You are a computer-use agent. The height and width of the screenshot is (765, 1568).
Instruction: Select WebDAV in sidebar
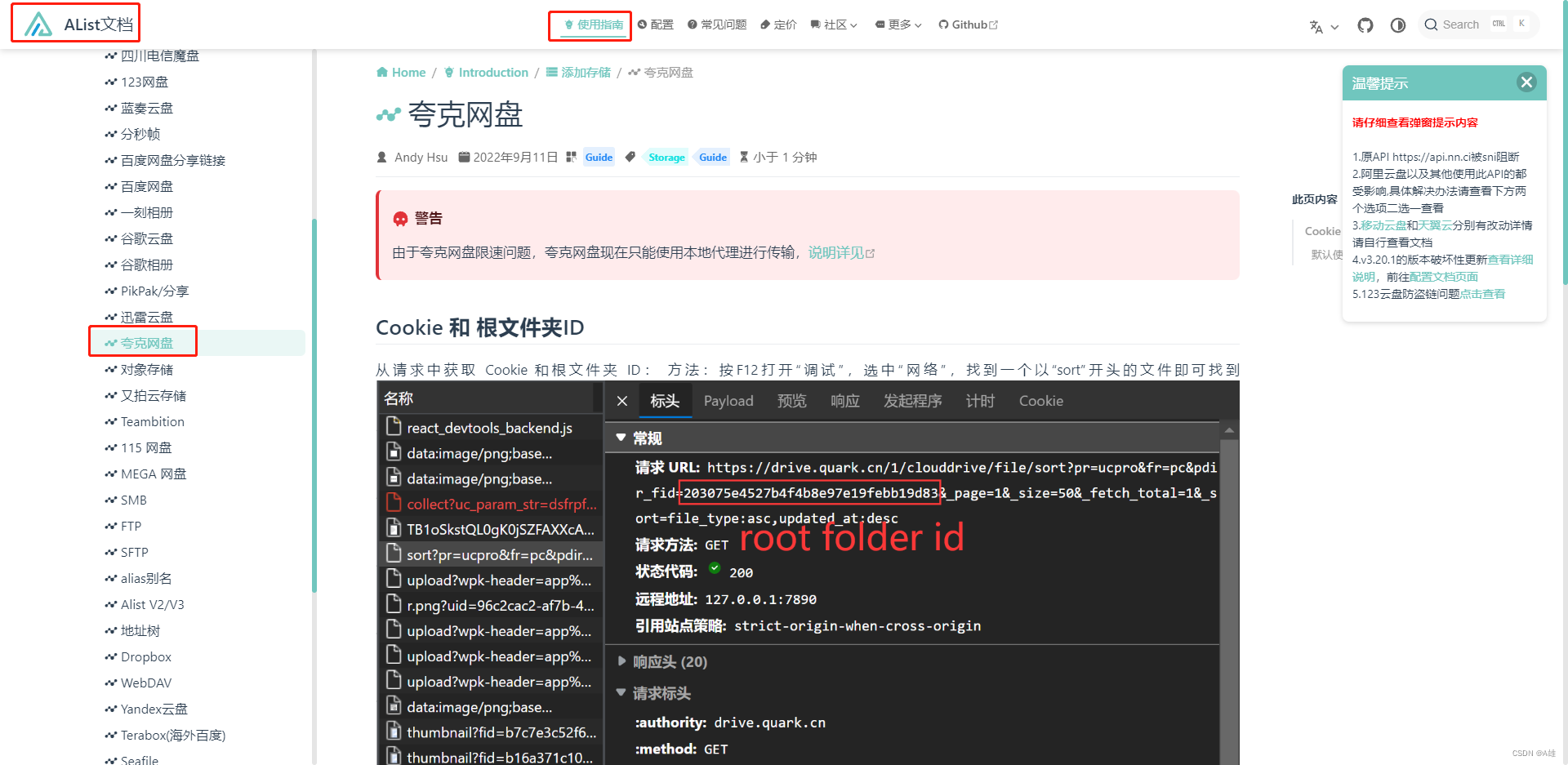click(x=139, y=683)
